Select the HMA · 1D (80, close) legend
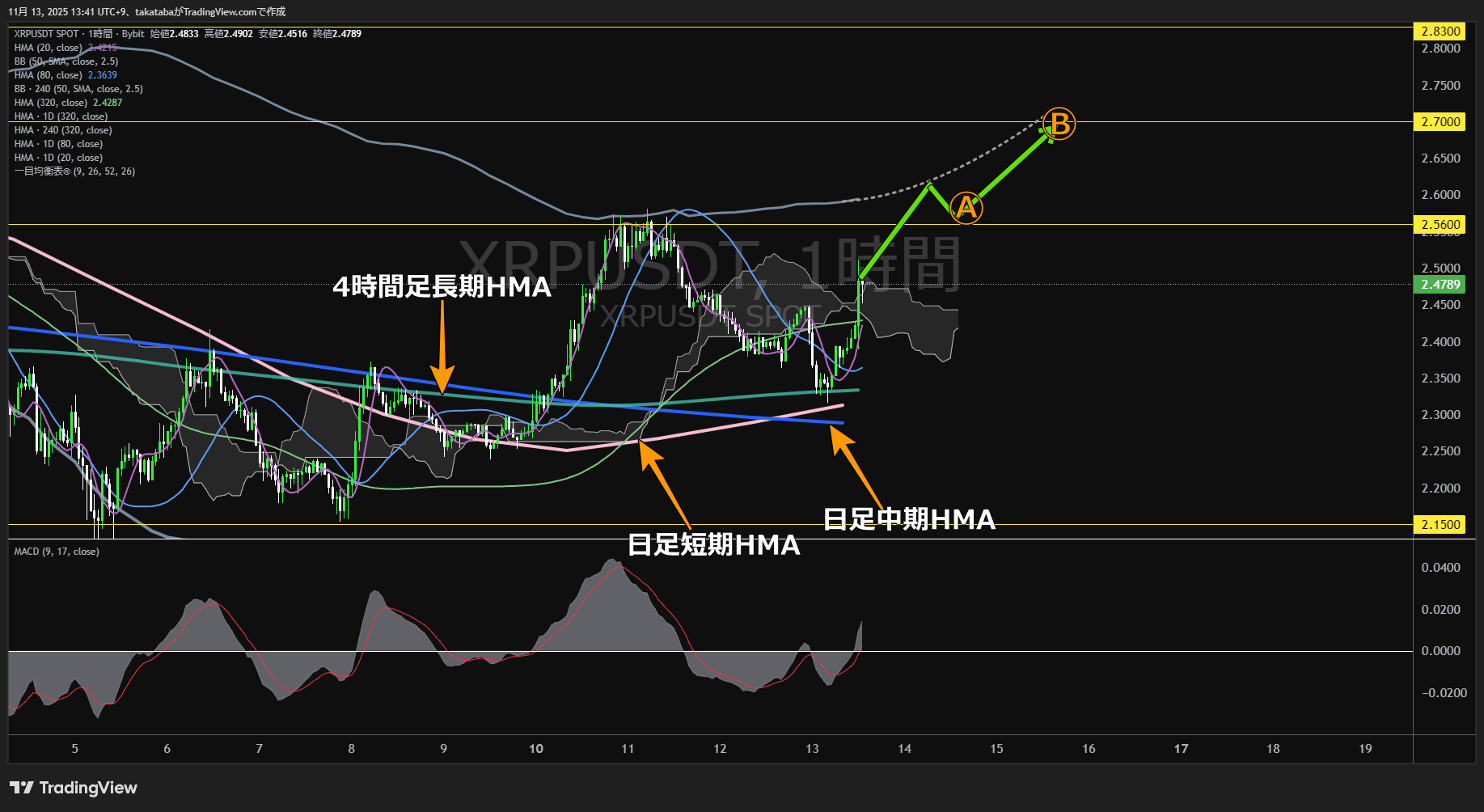Screen dimensions: 1484x812 tap(58, 144)
